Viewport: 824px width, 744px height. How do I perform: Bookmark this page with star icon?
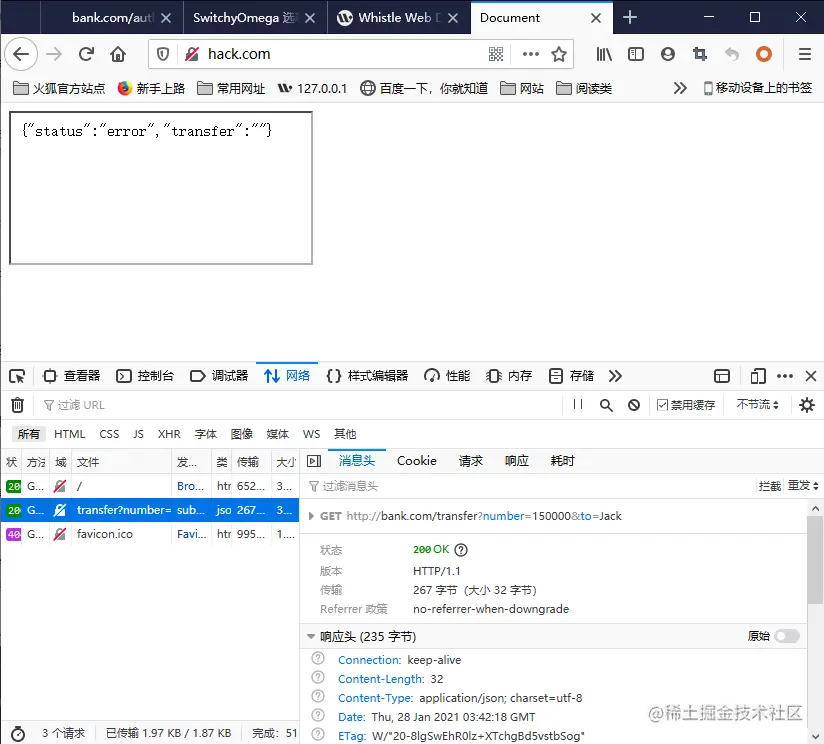pos(559,54)
